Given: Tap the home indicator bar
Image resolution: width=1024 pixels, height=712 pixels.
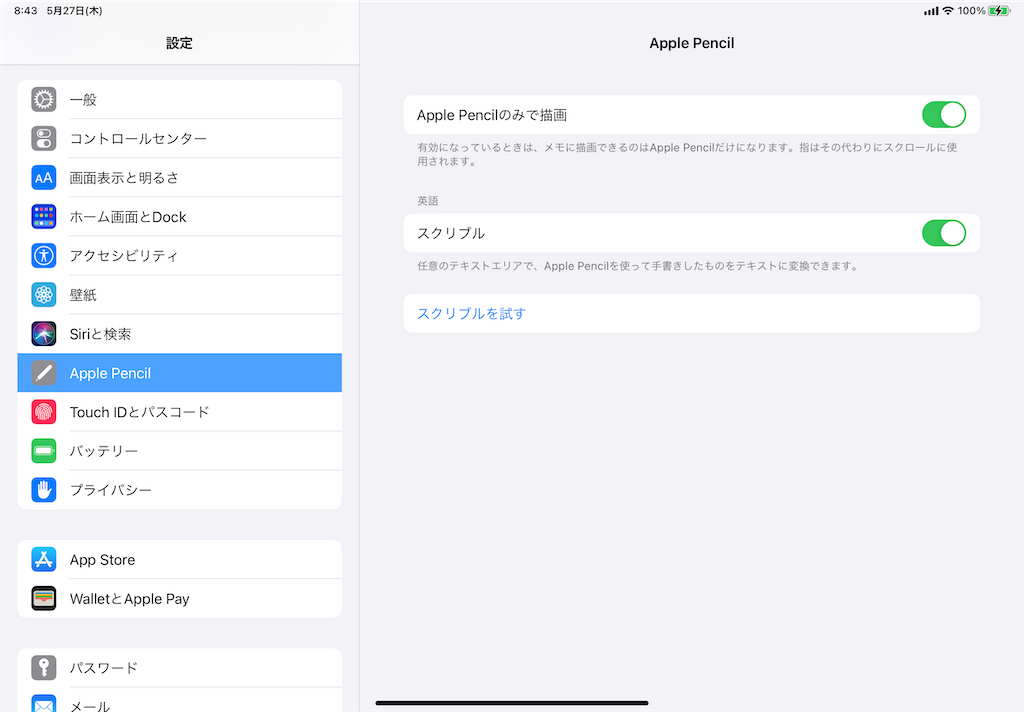Looking at the screenshot, I should point(512,703).
